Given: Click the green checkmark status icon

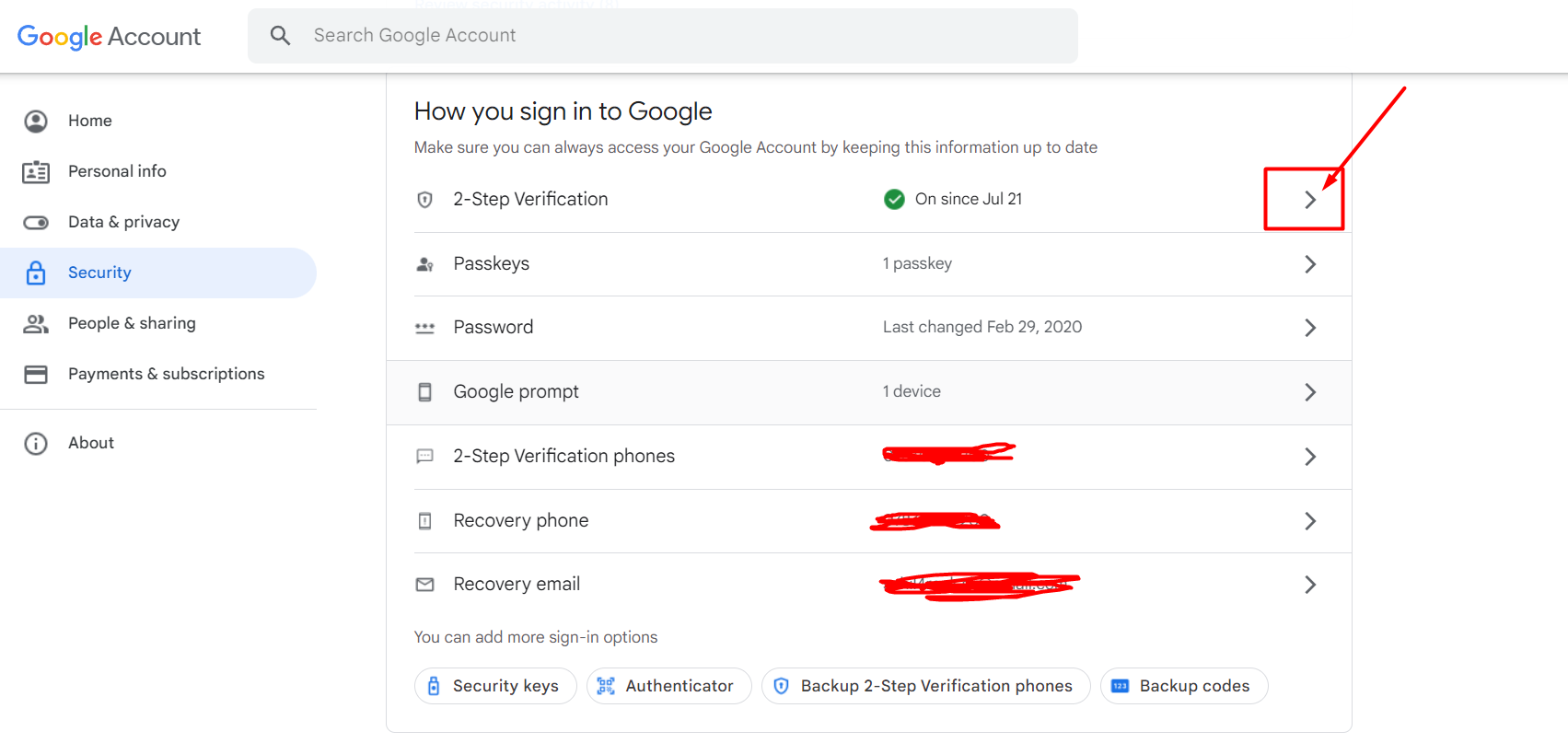Looking at the screenshot, I should [893, 200].
